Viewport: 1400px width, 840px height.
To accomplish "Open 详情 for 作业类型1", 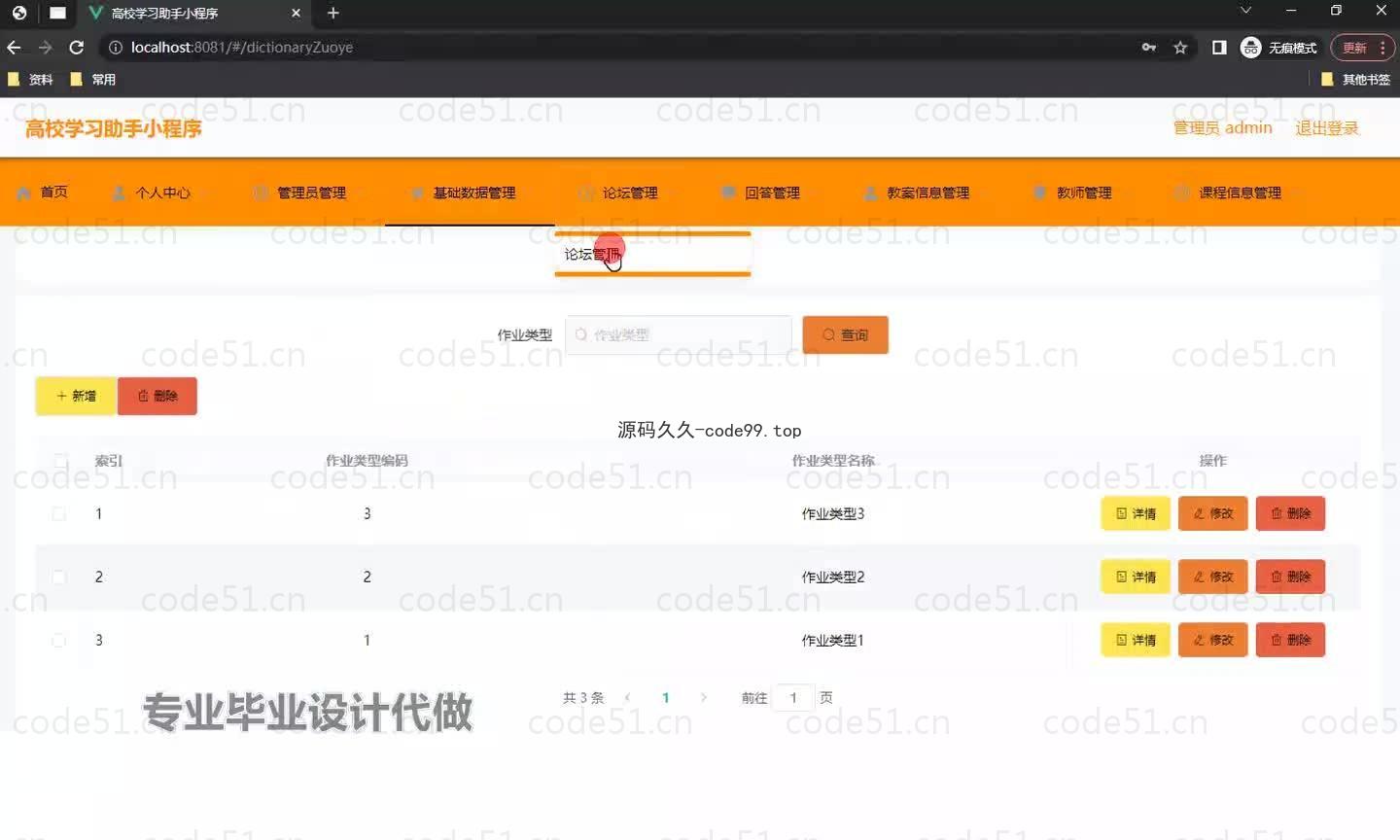I will click(1136, 640).
